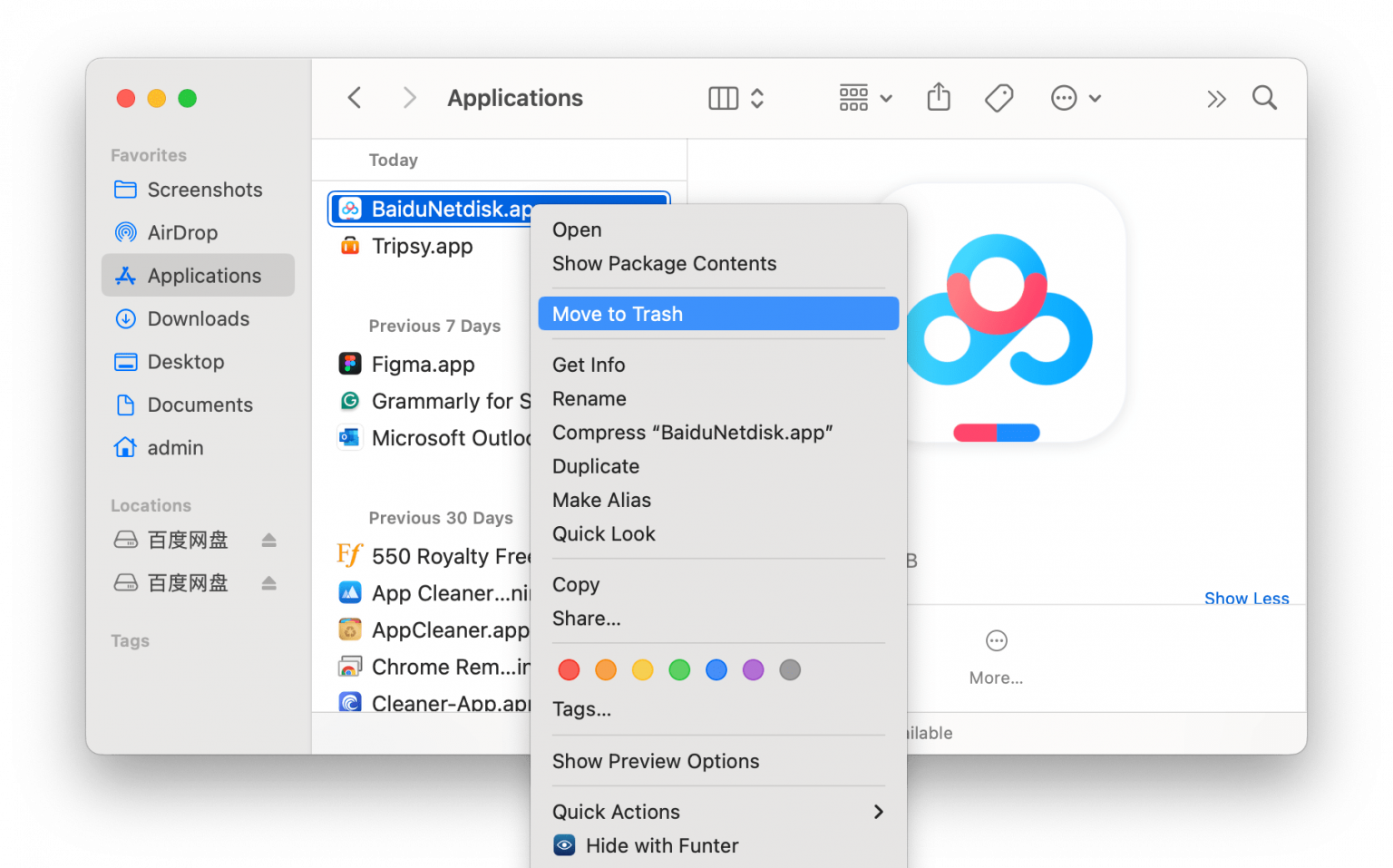
Task: Click the Share toolbar icon
Action: coord(939,97)
